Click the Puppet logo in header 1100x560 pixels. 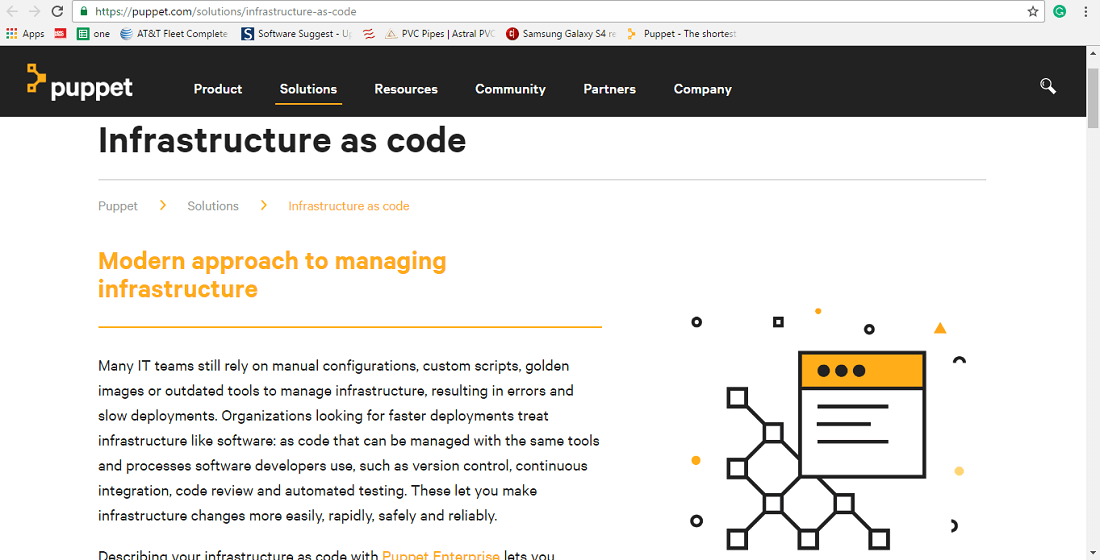[79, 83]
